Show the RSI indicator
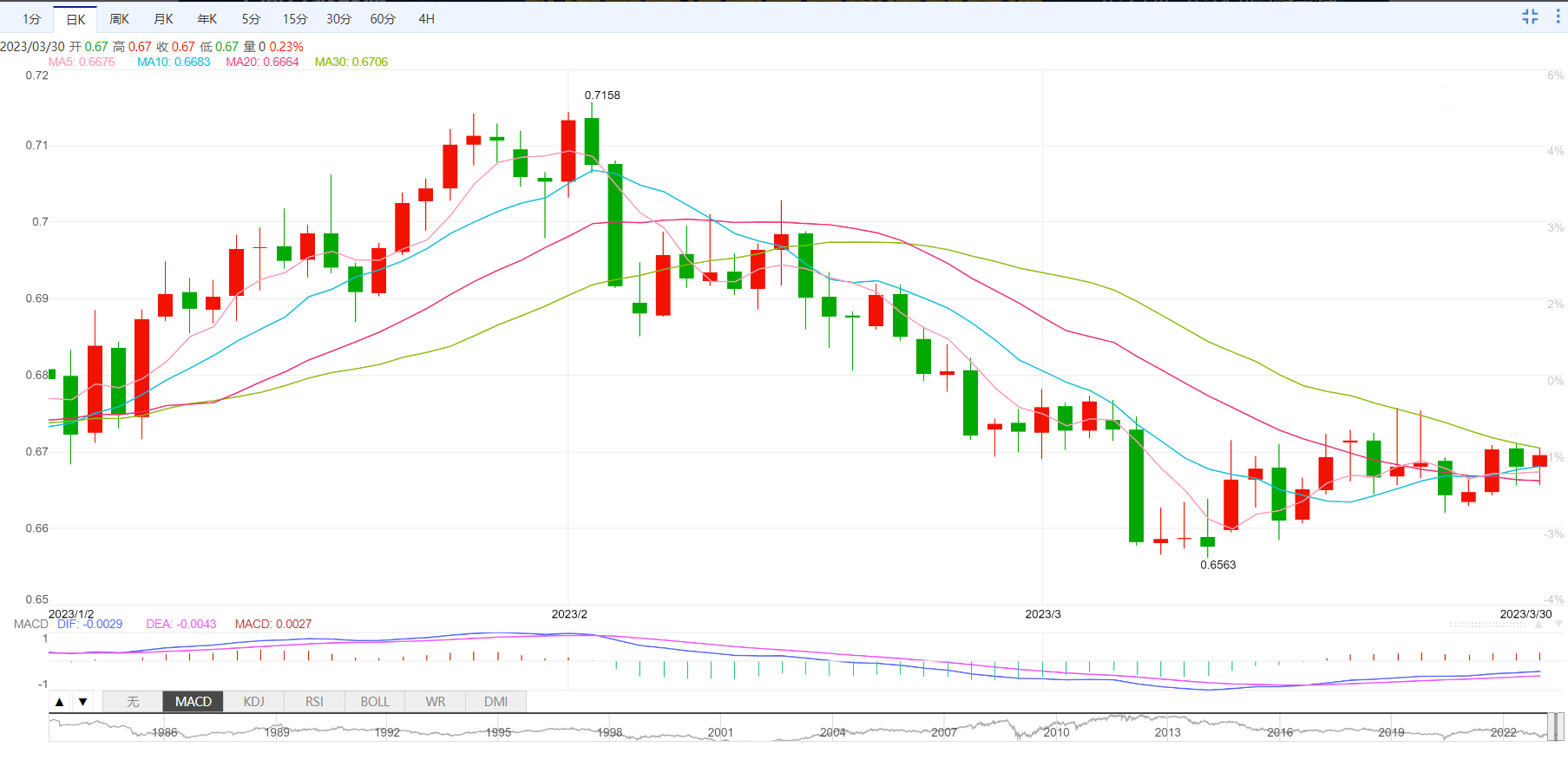Screen dimensions: 1568x773 (314, 701)
